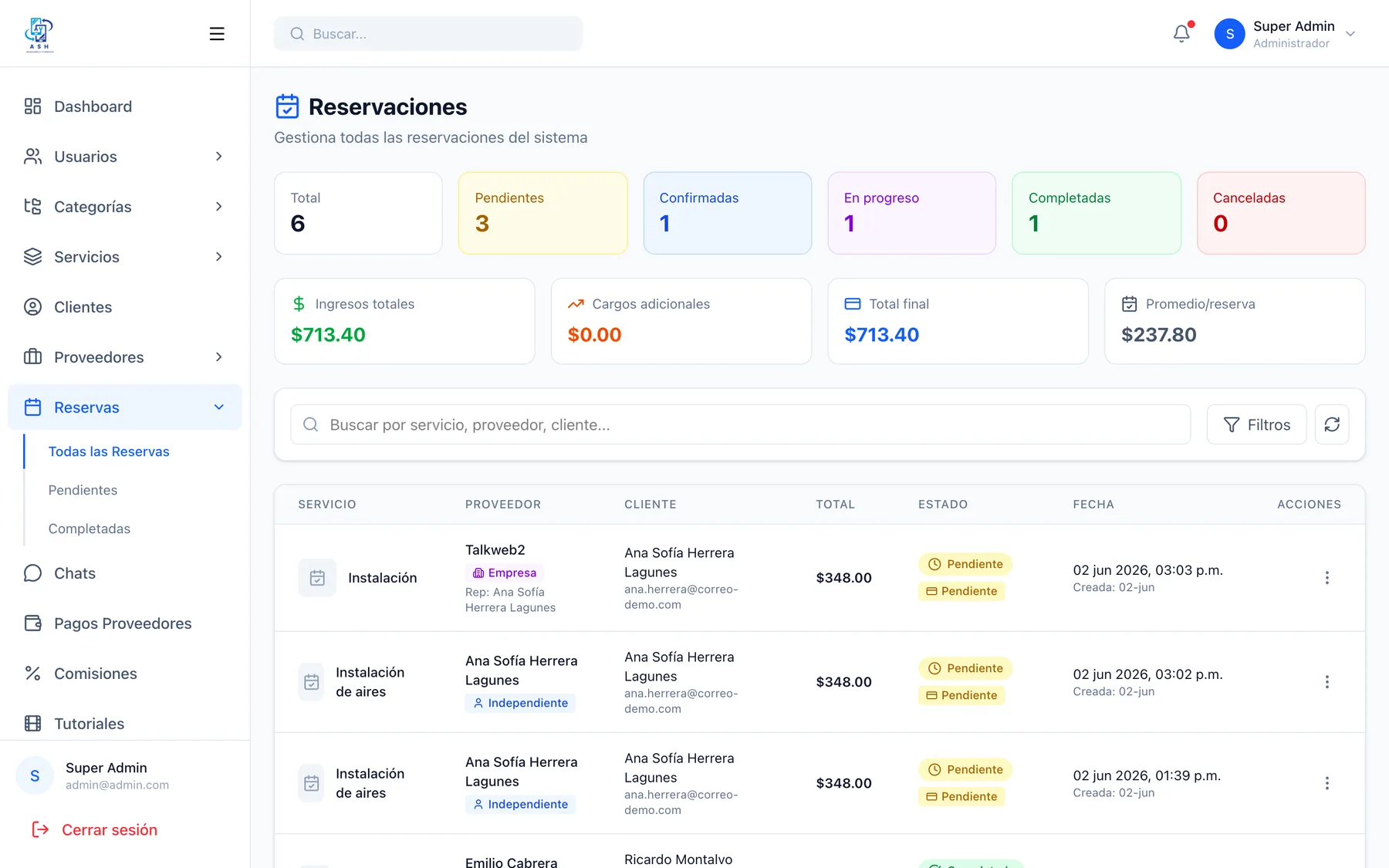The image size is (1389, 868).
Task: Click the Clientes person icon
Action: (32, 307)
